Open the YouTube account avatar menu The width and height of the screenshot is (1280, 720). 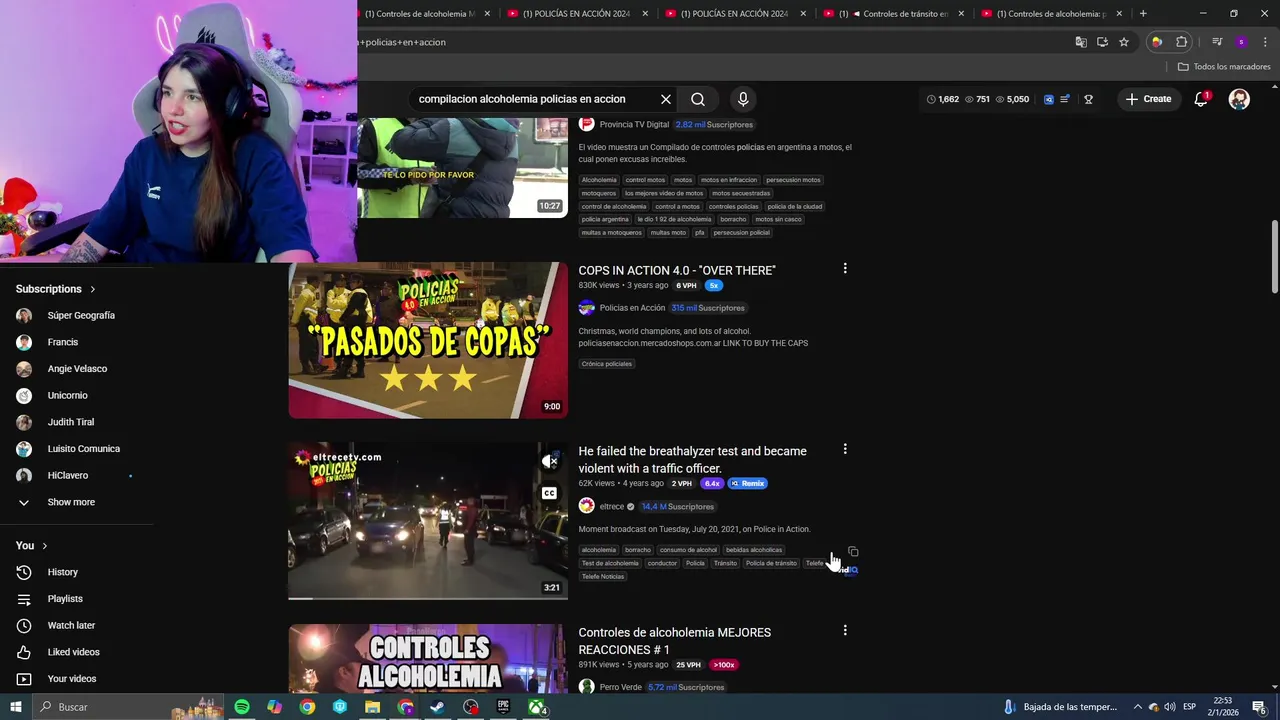point(1239,99)
